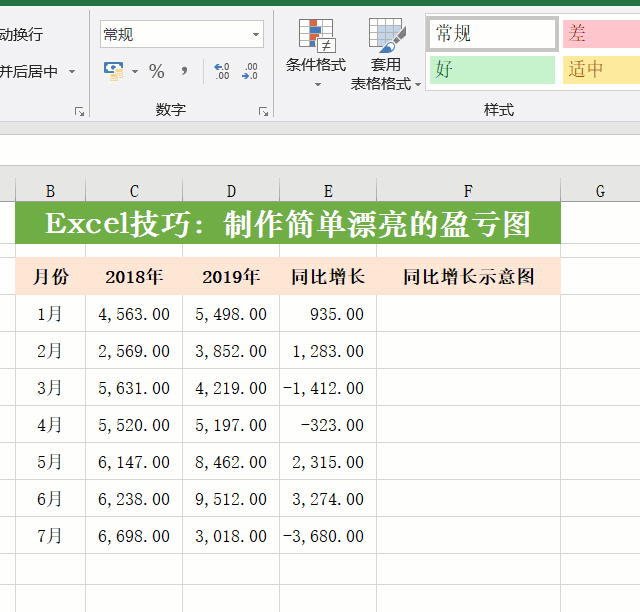Select cell with -1,412.00
Image resolution: width=640 pixels, height=612 pixels.
(x=328, y=387)
